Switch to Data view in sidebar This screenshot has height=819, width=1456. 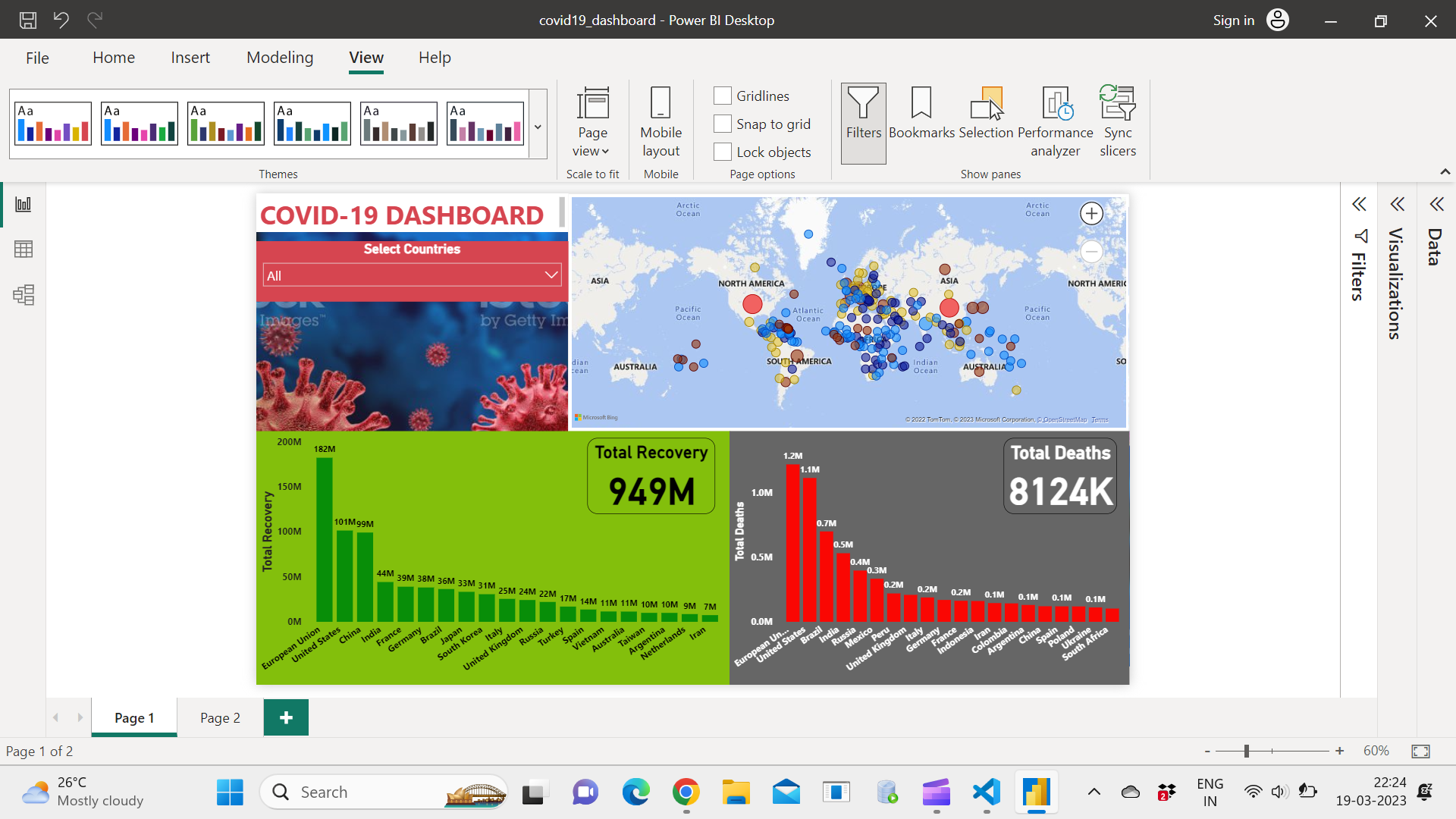point(24,249)
